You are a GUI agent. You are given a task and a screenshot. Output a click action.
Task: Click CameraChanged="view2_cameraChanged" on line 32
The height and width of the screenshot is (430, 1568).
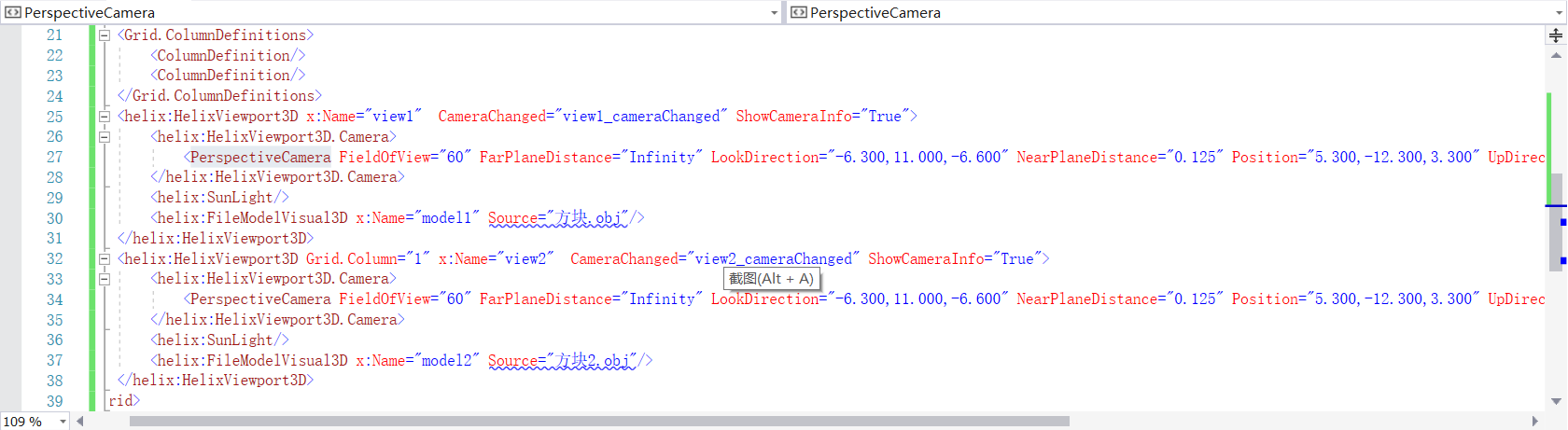click(x=712, y=259)
